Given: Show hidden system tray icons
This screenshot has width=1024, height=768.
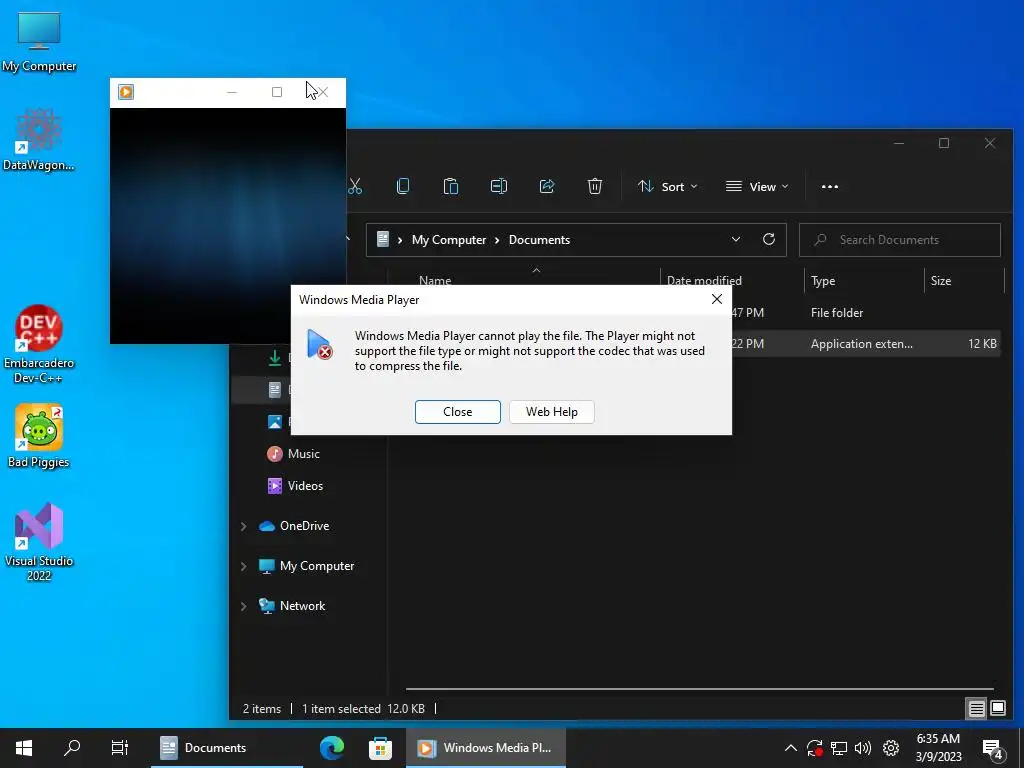Looking at the screenshot, I should coord(790,748).
